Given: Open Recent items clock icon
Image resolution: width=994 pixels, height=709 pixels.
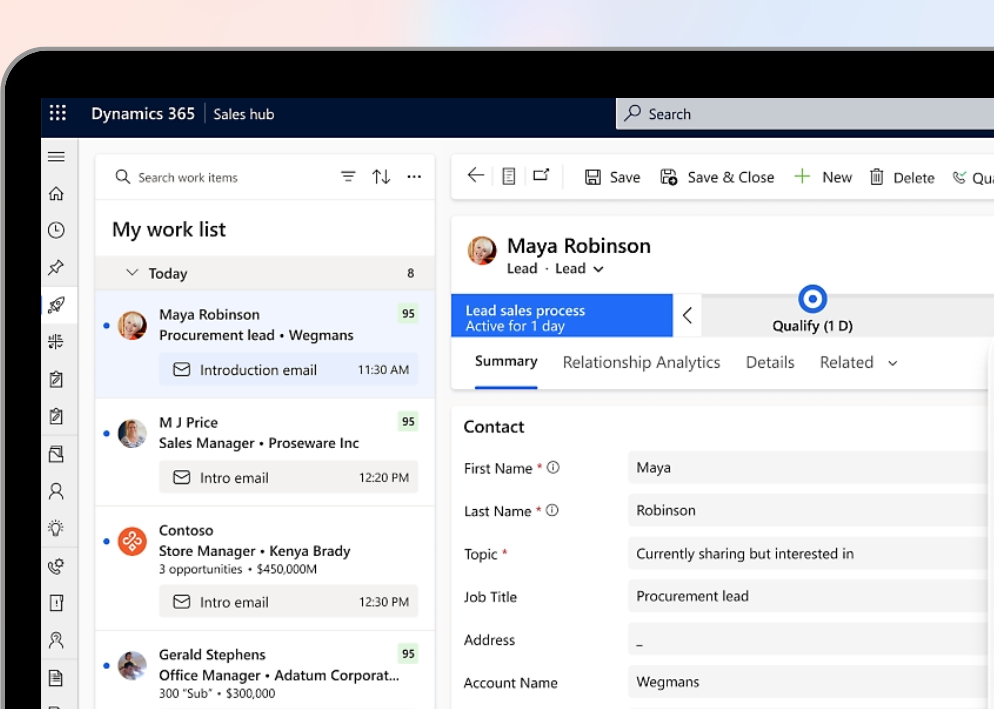Looking at the screenshot, I should [x=56, y=230].
